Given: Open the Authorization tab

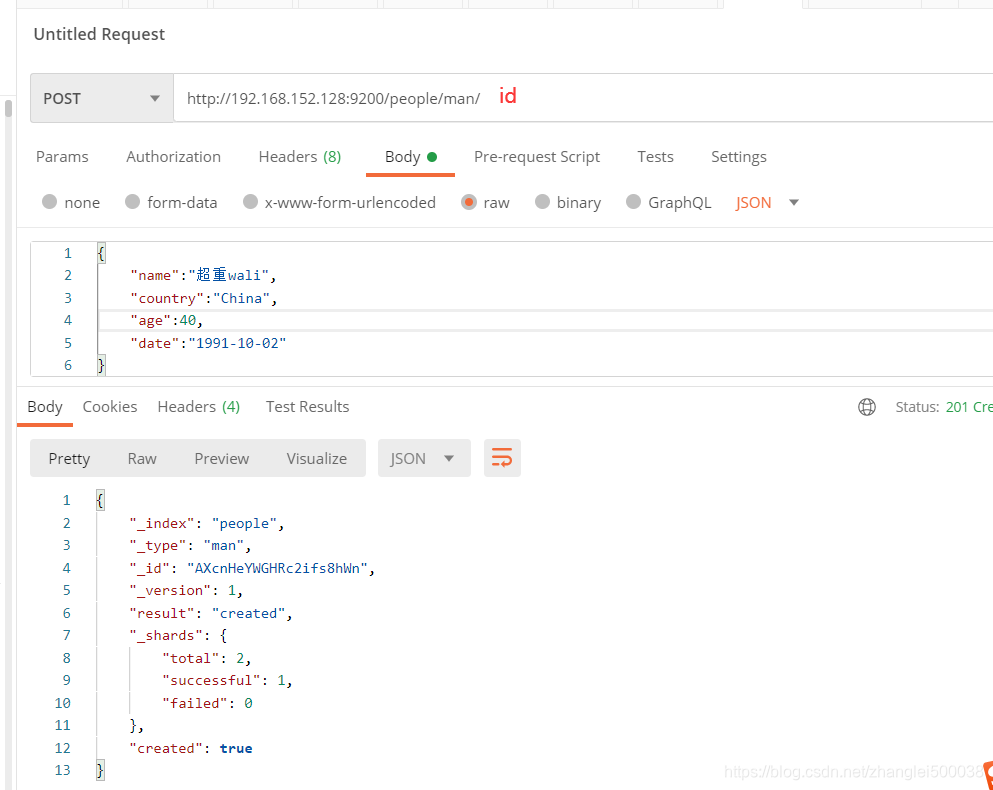Looking at the screenshot, I should pos(174,156).
